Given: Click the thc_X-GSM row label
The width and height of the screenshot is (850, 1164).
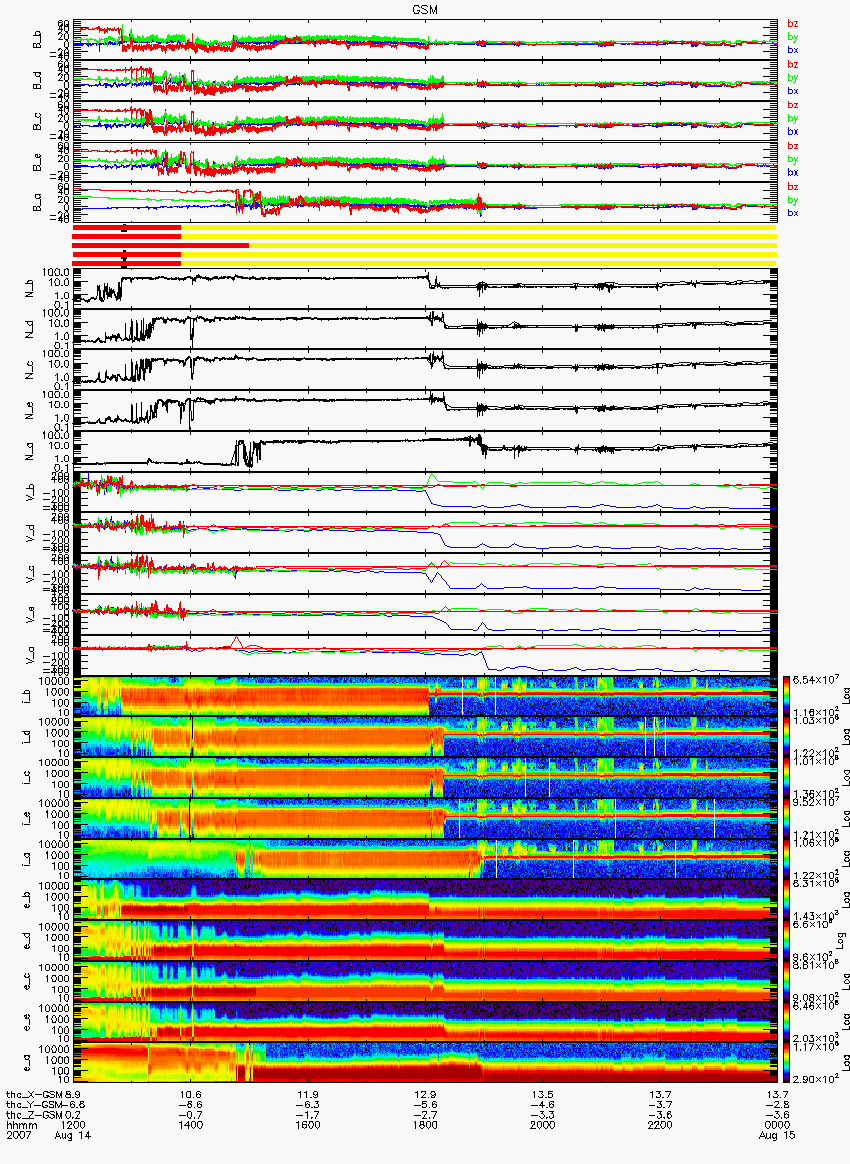Looking at the screenshot, I should pos(35,1095).
